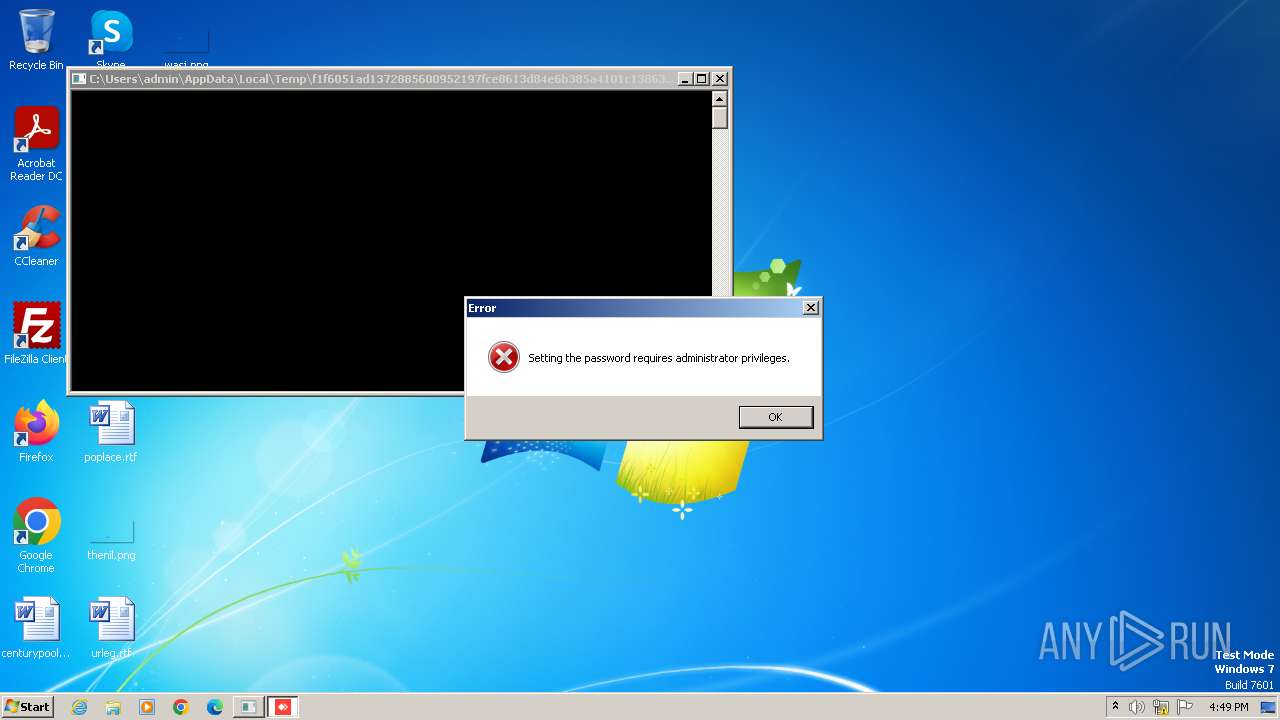Show hidden tray icons arrow
The image size is (1280, 720).
[x=1116, y=707]
